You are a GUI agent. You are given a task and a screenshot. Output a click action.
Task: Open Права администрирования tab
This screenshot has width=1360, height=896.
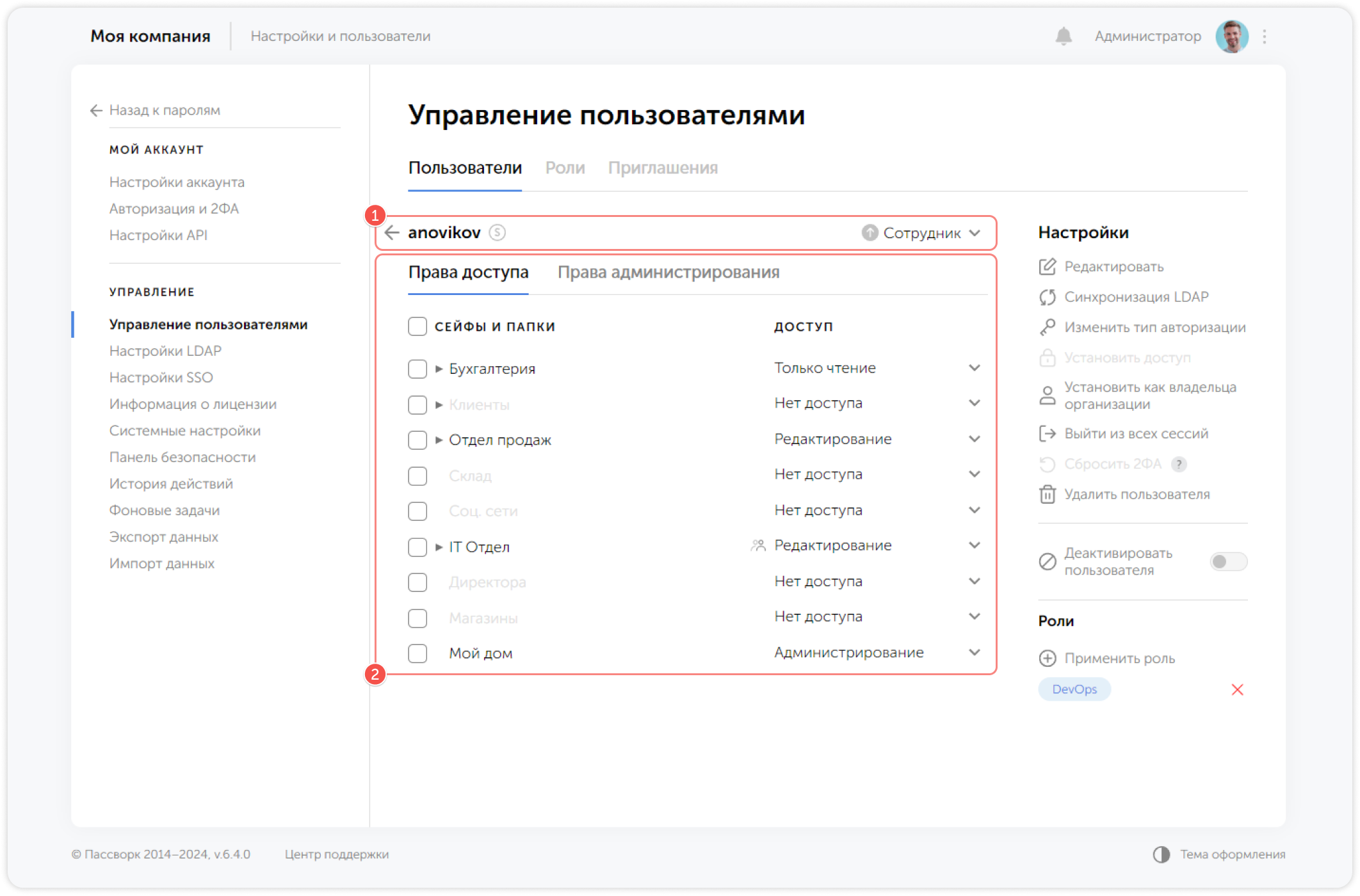pyautogui.click(x=668, y=273)
